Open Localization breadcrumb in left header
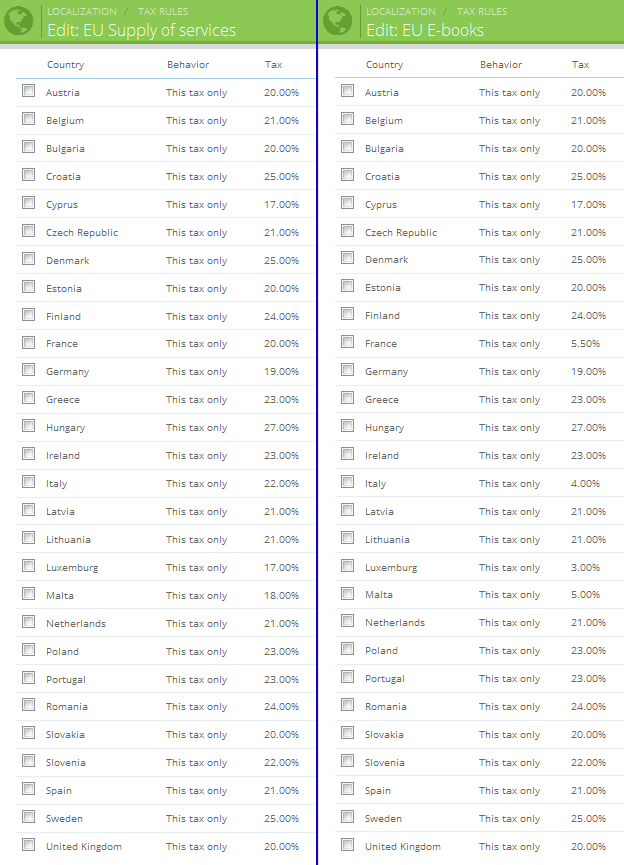Screen dimensions: 624x865 [82, 12]
